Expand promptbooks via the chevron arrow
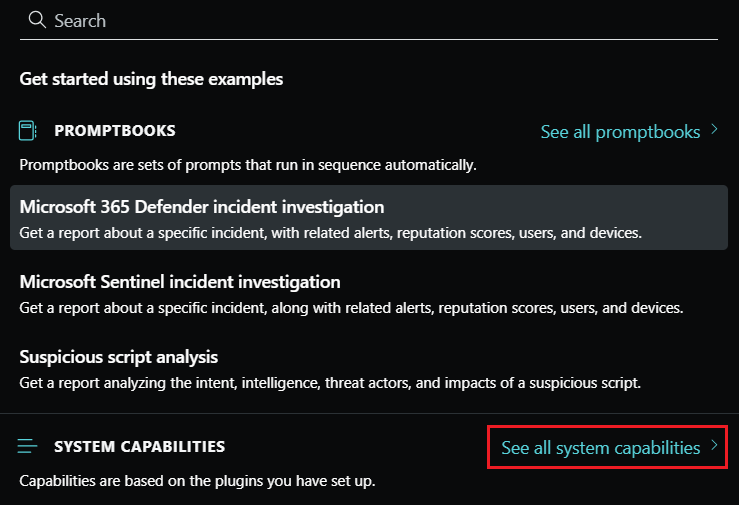 click(714, 130)
